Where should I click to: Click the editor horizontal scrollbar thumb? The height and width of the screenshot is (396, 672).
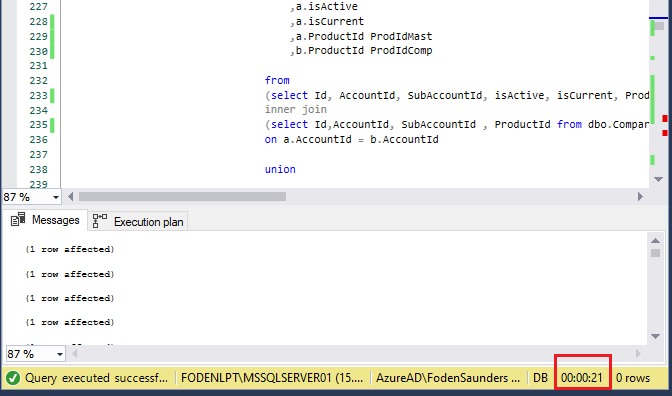pyautogui.click(x=183, y=197)
